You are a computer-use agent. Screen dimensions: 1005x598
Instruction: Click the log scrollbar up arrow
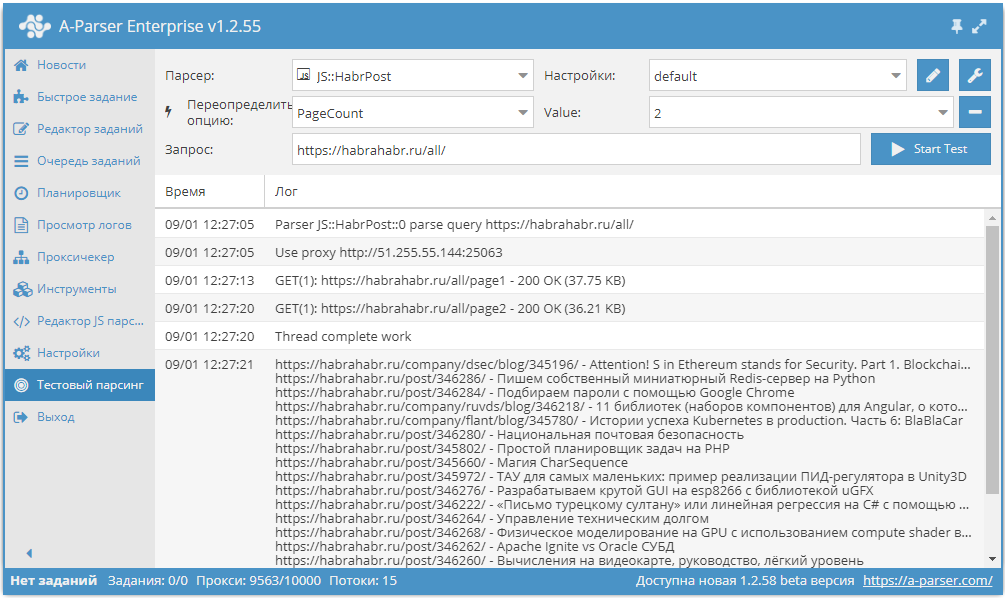(x=992, y=219)
